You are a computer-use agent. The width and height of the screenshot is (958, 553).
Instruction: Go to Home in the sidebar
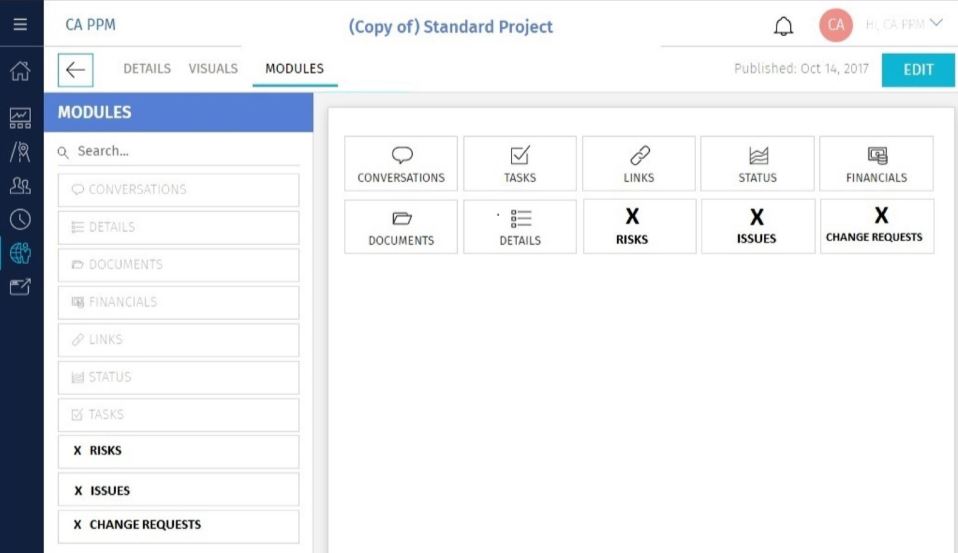tap(20, 71)
